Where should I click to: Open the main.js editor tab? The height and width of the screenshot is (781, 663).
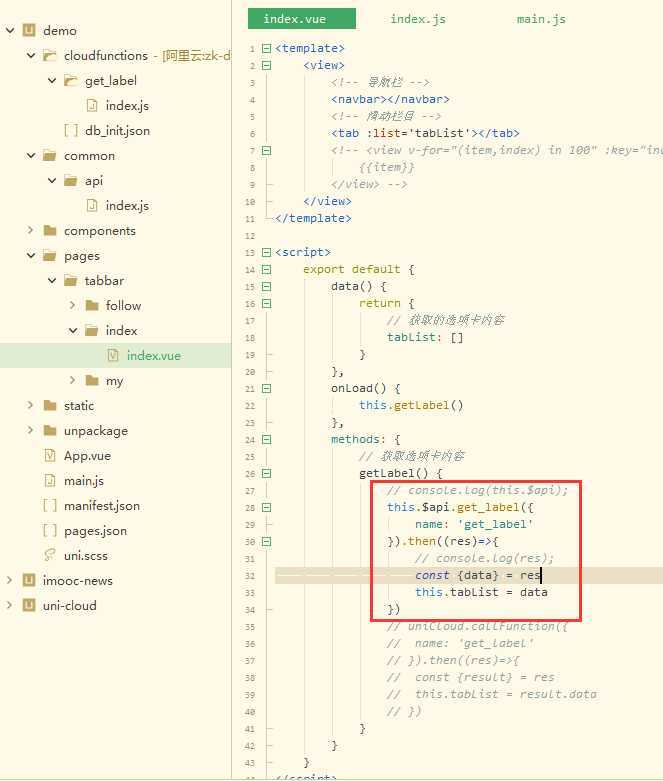[541, 19]
